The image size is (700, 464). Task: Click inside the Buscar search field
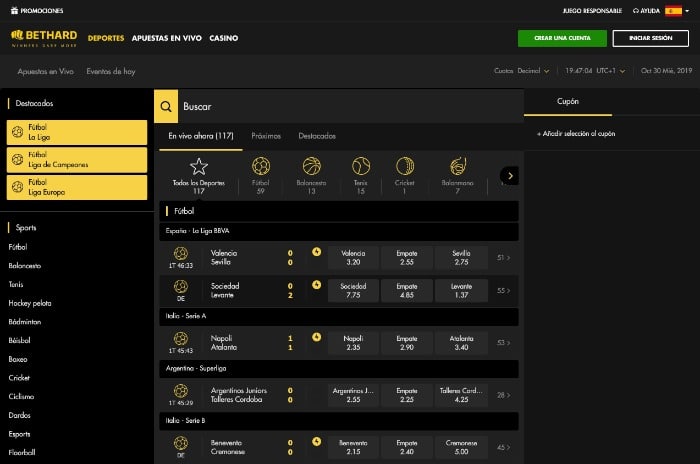coord(350,106)
